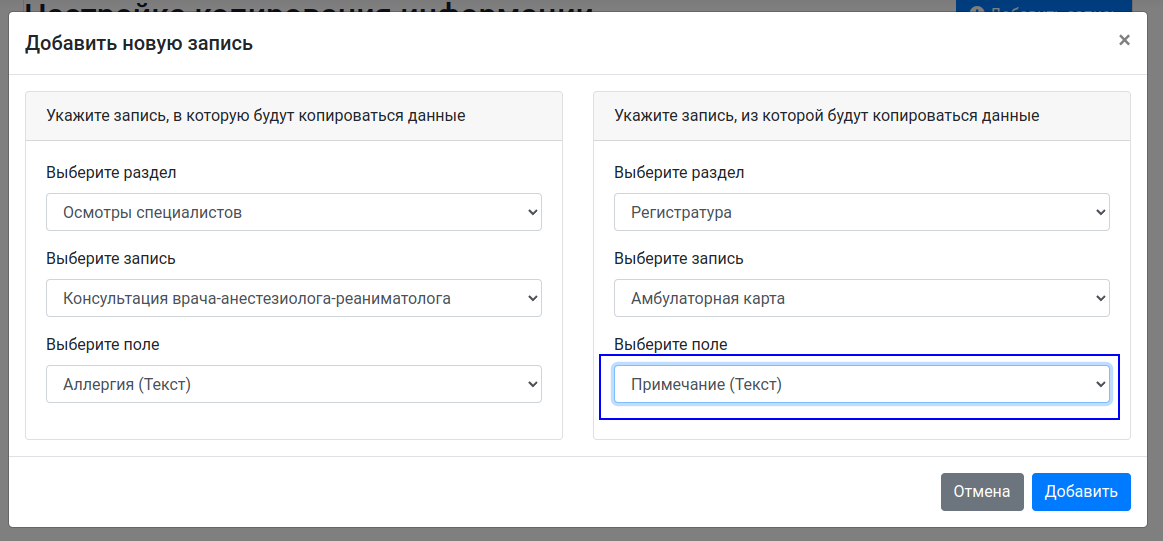Viewport: 1163px width, 541px height.
Task: Click Выберите запись label above Амбулаторная карта
Action: pyautogui.click(x=679, y=259)
